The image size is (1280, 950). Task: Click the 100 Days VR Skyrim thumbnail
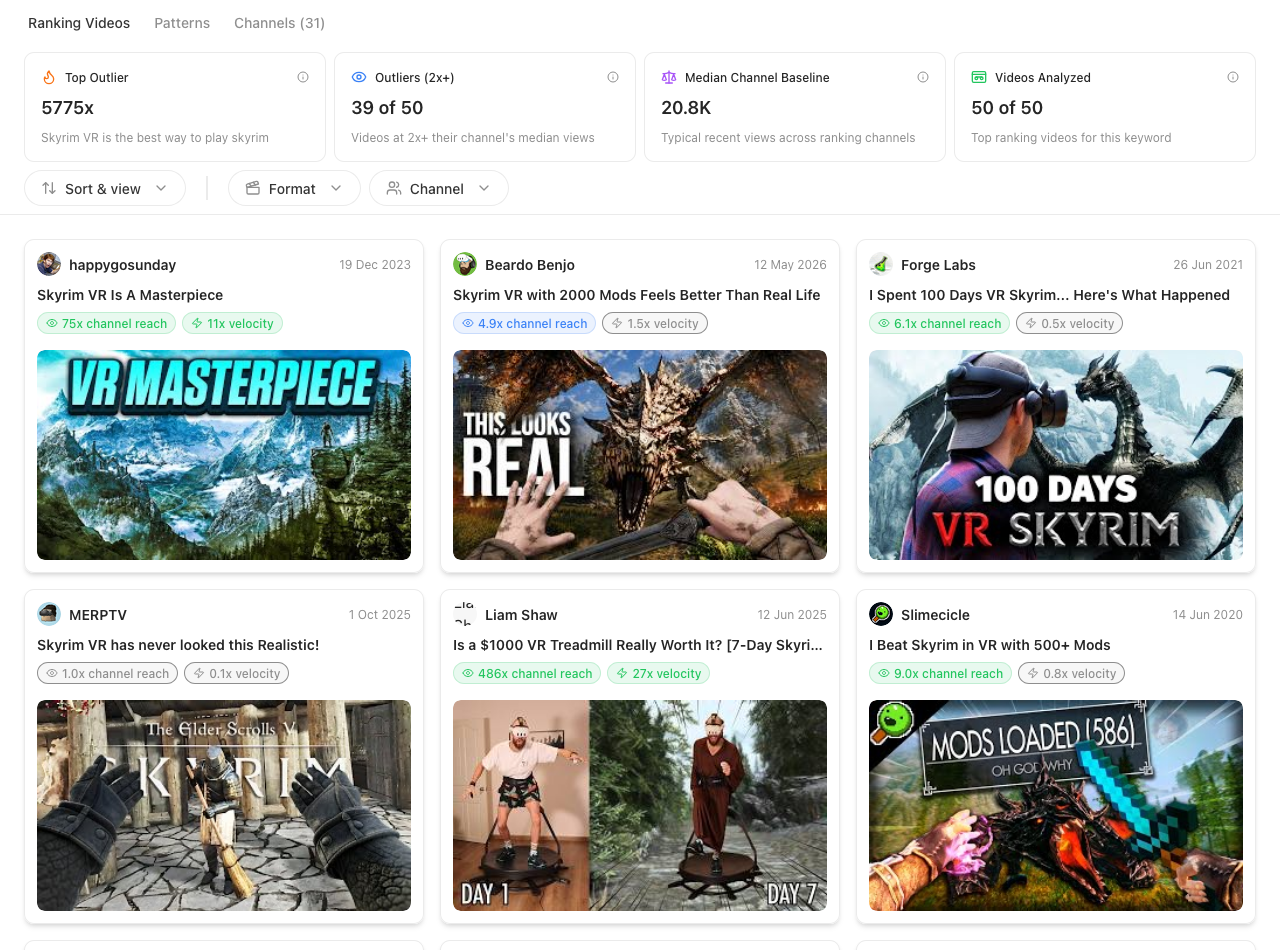pyautogui.click(x=1056, y=455)
